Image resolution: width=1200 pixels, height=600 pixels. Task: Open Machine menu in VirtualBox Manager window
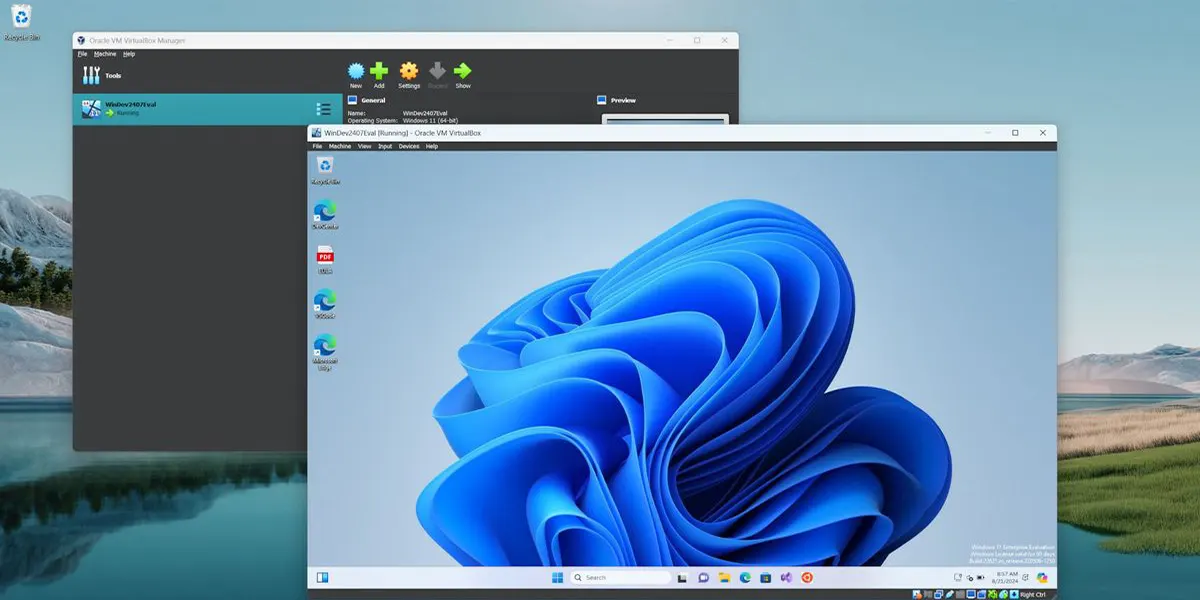tap(105, 54)
